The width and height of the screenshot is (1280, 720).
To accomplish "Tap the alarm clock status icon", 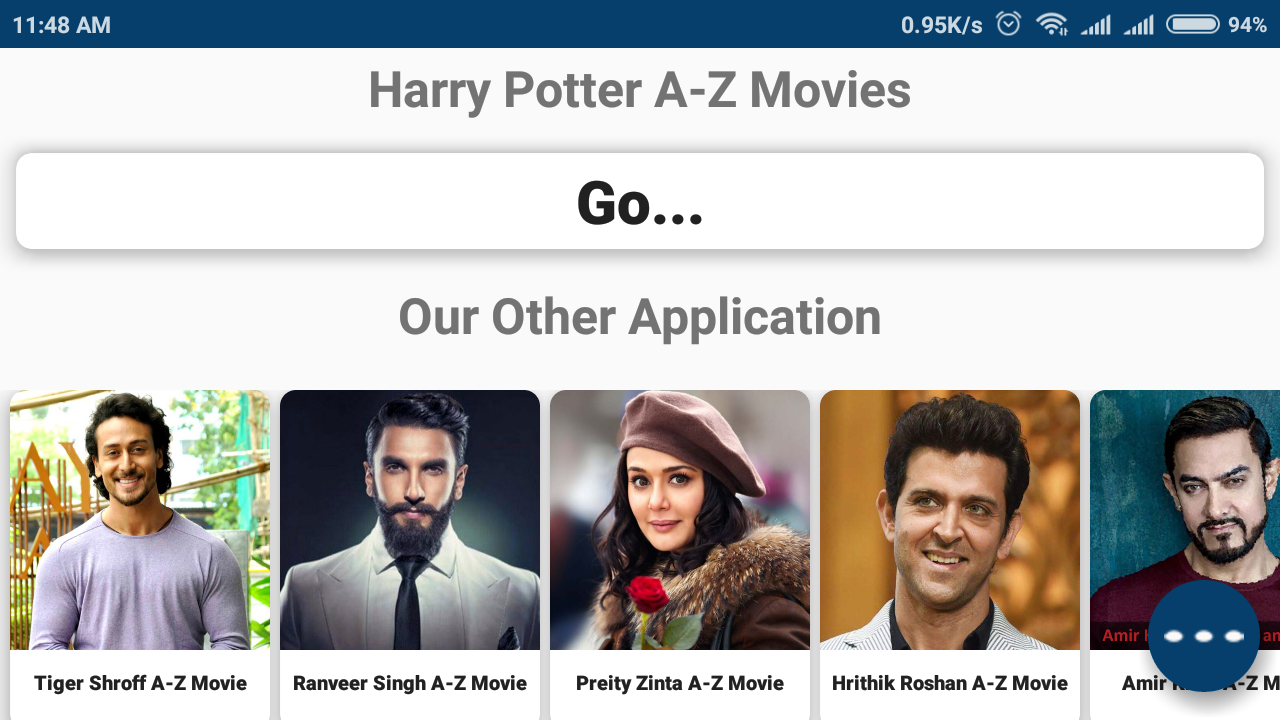I will click(x=1008, y=24).
